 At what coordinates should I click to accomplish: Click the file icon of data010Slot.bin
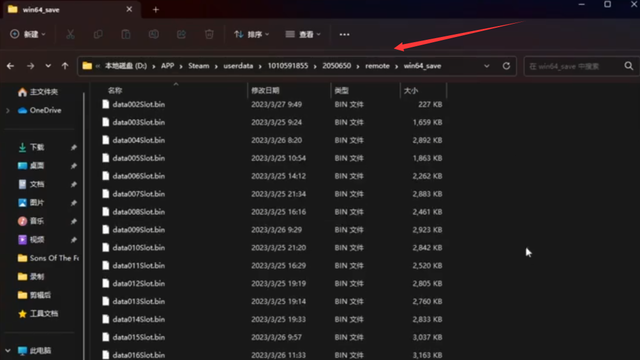(x=106, y=247)
